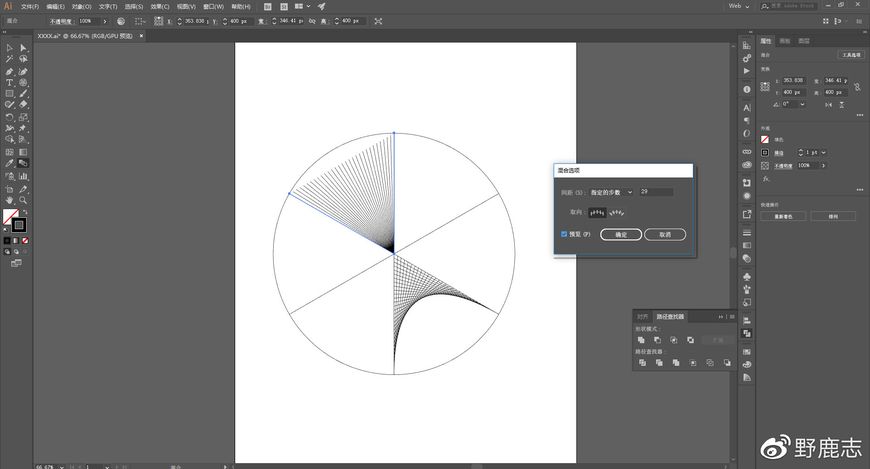Choose align-to-page orientation in Blend Options
The height and width of the screenshot is (469, 870).
pos(598,212)
